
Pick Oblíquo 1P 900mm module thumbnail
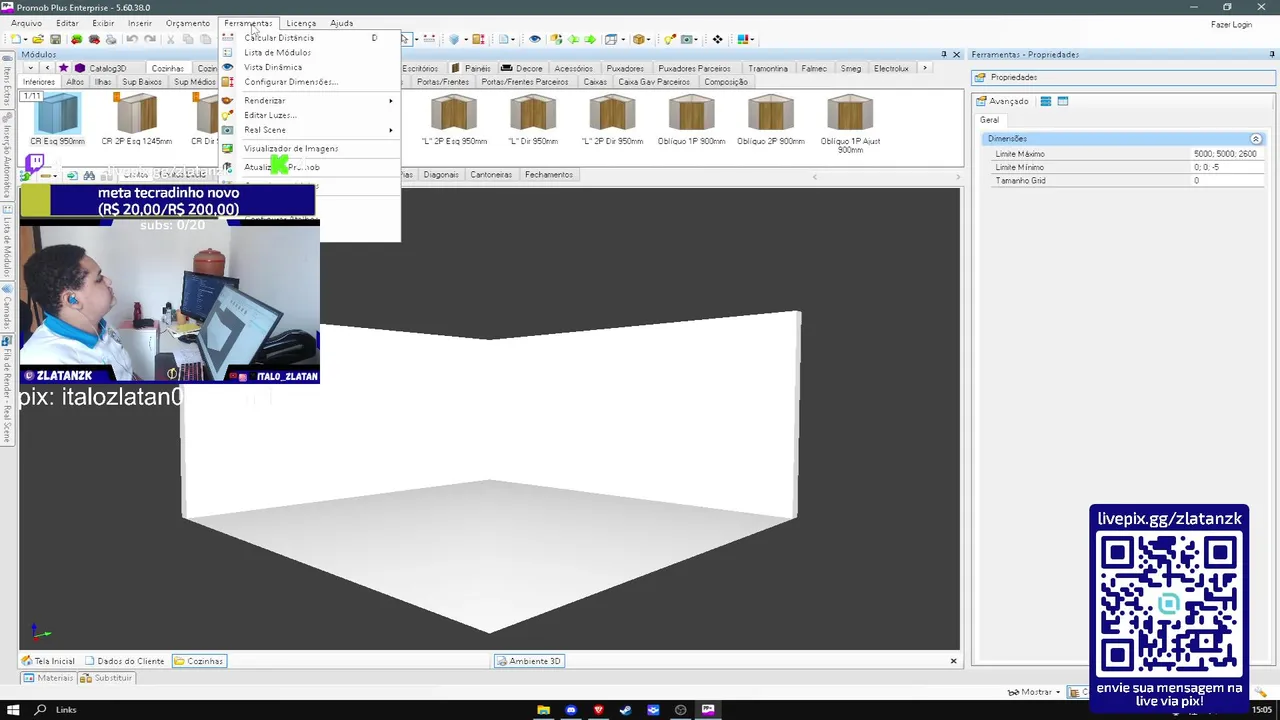coord(691,120)
